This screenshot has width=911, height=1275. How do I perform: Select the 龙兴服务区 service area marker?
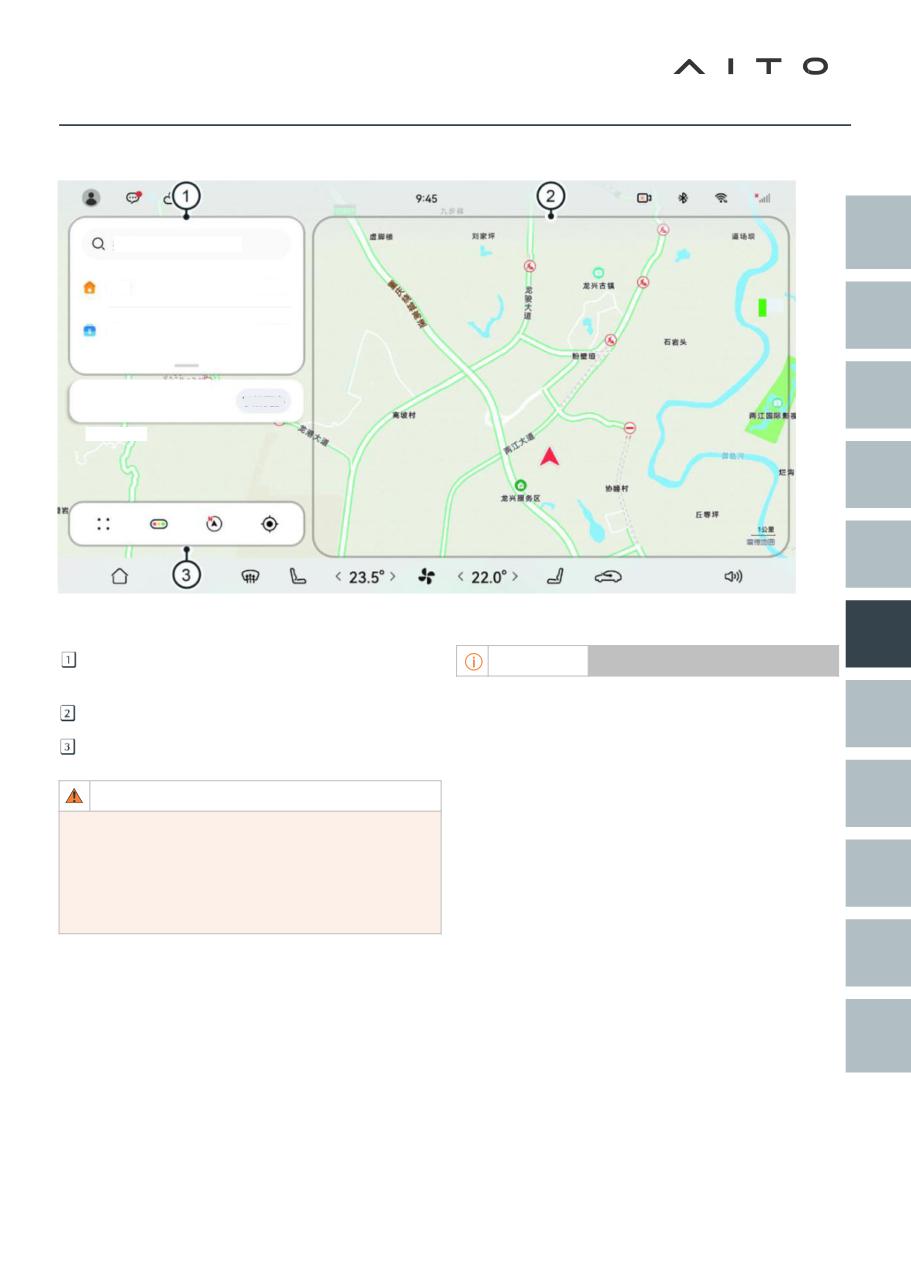[x=520, y=485]
